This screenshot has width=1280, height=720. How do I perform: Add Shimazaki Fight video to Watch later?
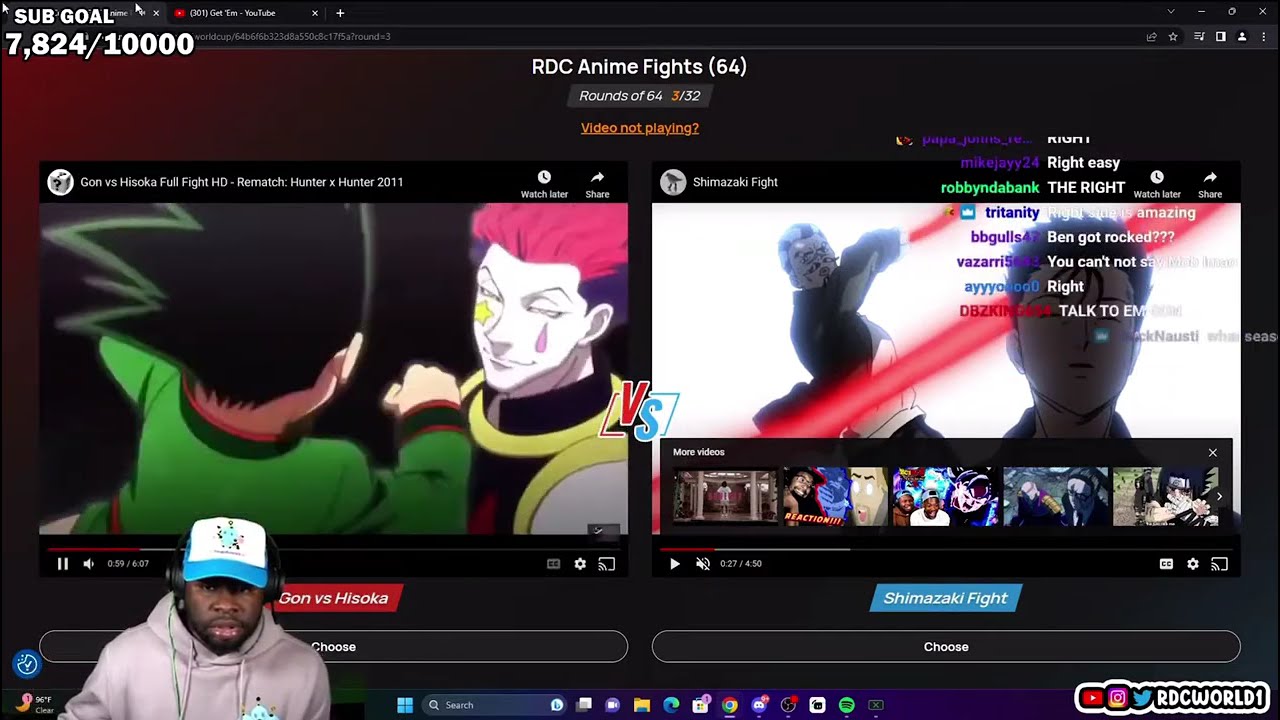(1157, 183)
